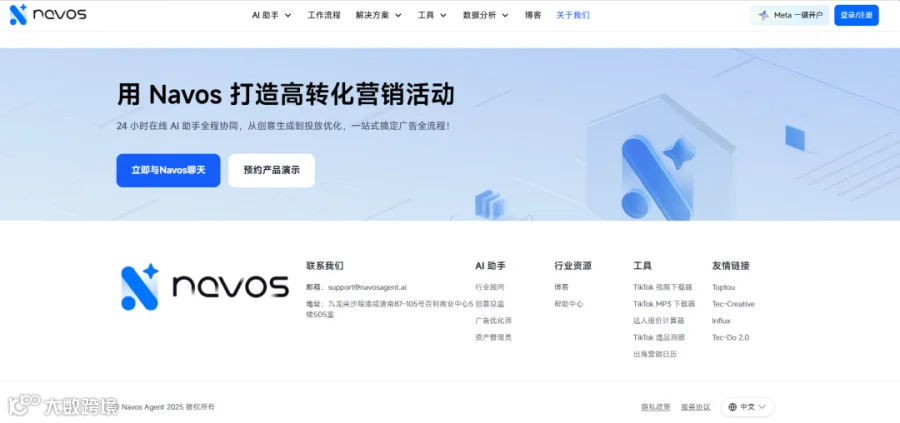Open the 行业顾问 footer link
Screen dimensions: 900x423
click(490, 287)
